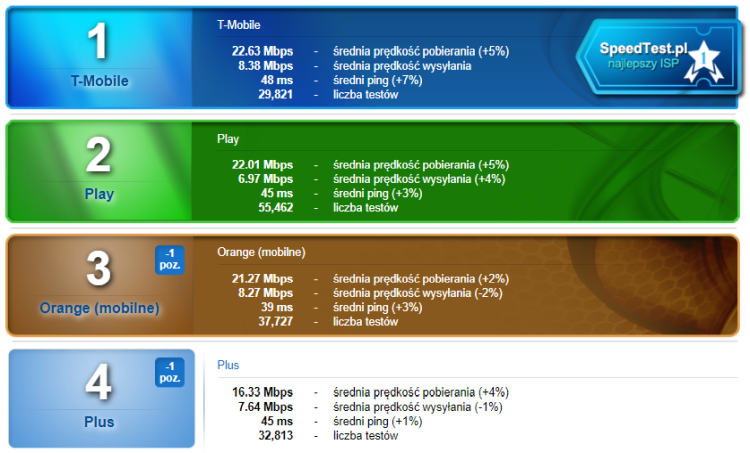Click the Play heading in the green panel
Viewport: 750px width, 453px height.
(x=228, y=138)
